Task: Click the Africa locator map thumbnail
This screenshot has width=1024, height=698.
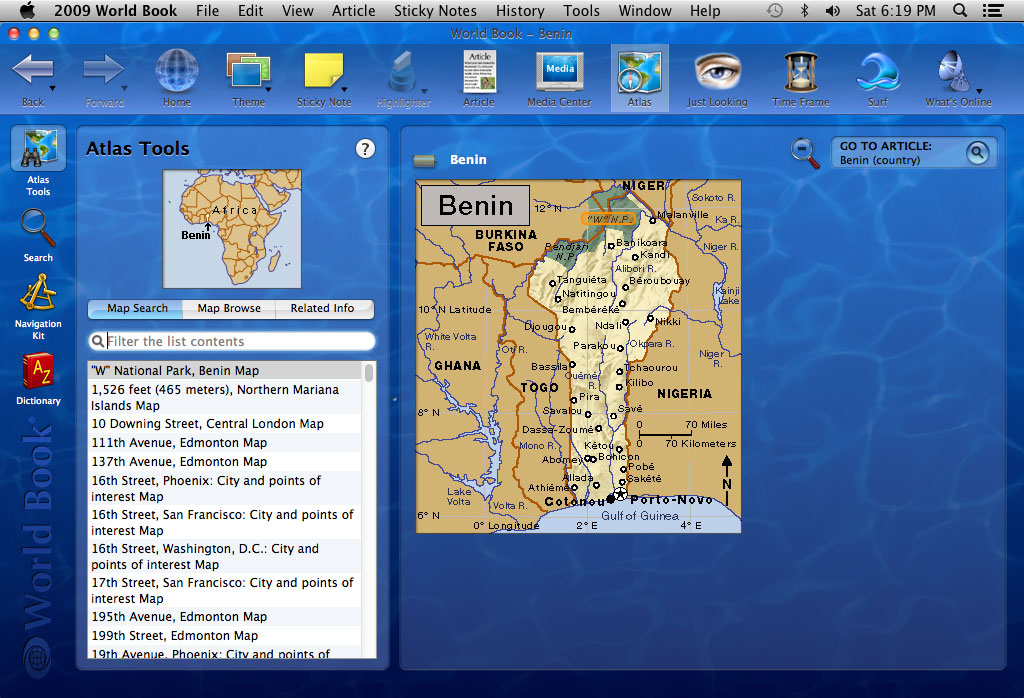Action: click(232, 229)
